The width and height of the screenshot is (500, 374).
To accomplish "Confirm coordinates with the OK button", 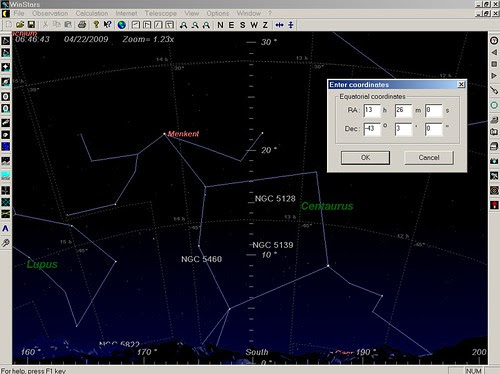I will pyautogui.click(x=365, y=158).
